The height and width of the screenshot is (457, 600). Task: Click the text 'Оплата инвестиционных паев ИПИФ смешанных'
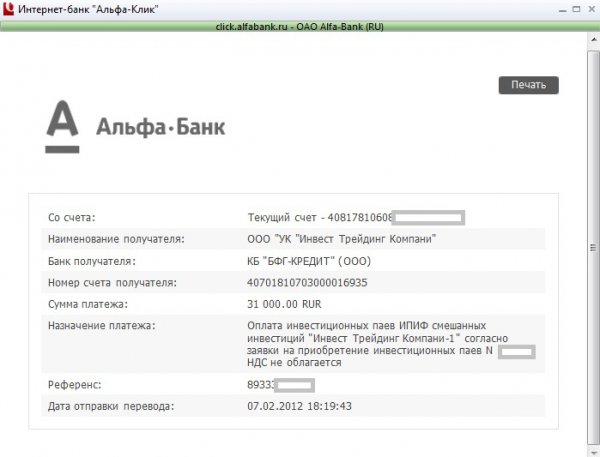pyautogui.click(x=367, y=326)
